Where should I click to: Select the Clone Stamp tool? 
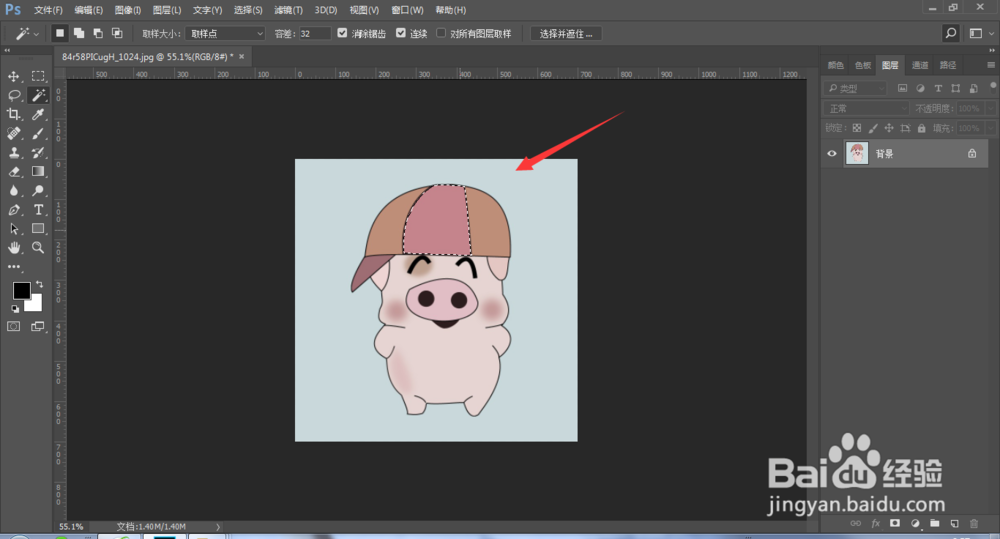pyautogui.click(x=13, y=153)
